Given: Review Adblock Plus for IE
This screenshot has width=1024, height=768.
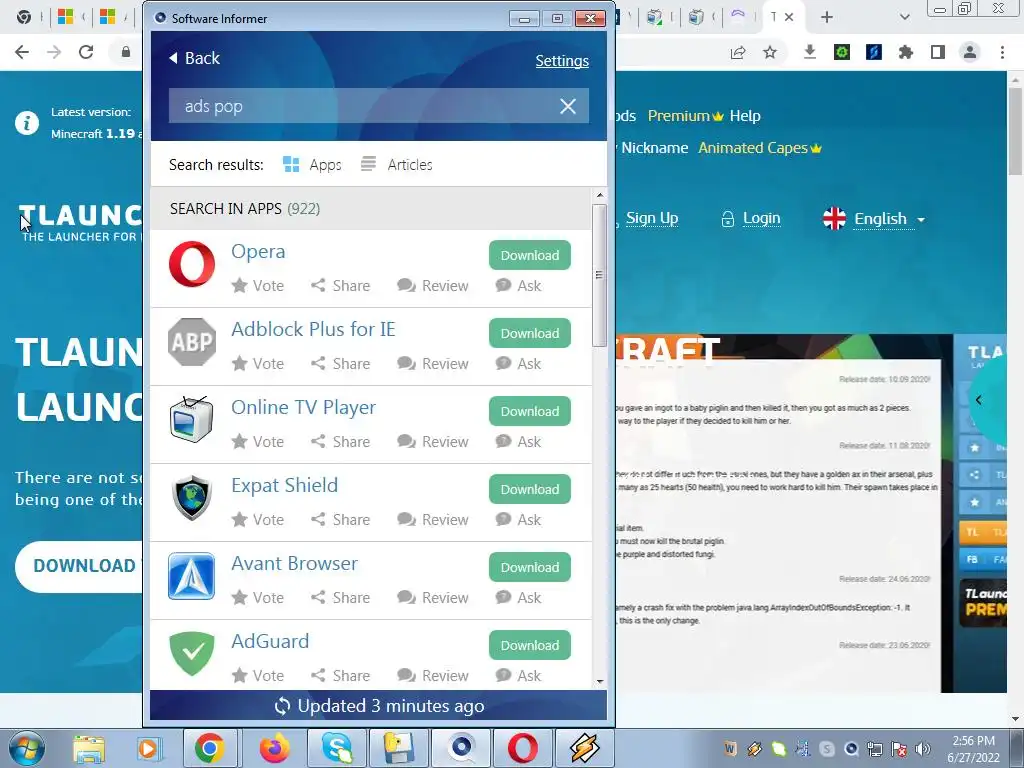Looking at the screenshot, I should pyautogui.click(x=432, y=364).
